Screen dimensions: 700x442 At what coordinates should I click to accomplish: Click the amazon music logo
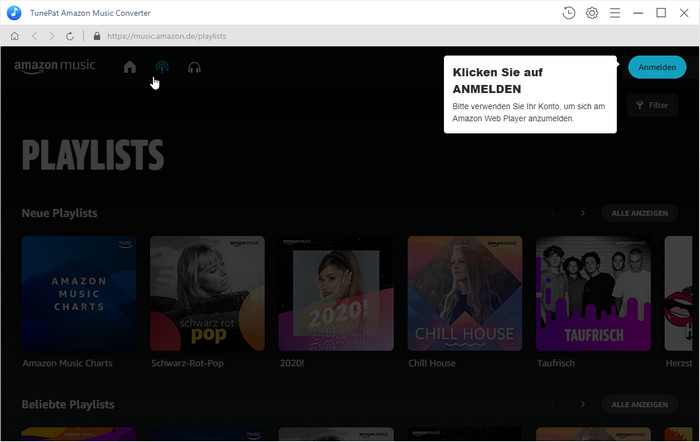55,66
